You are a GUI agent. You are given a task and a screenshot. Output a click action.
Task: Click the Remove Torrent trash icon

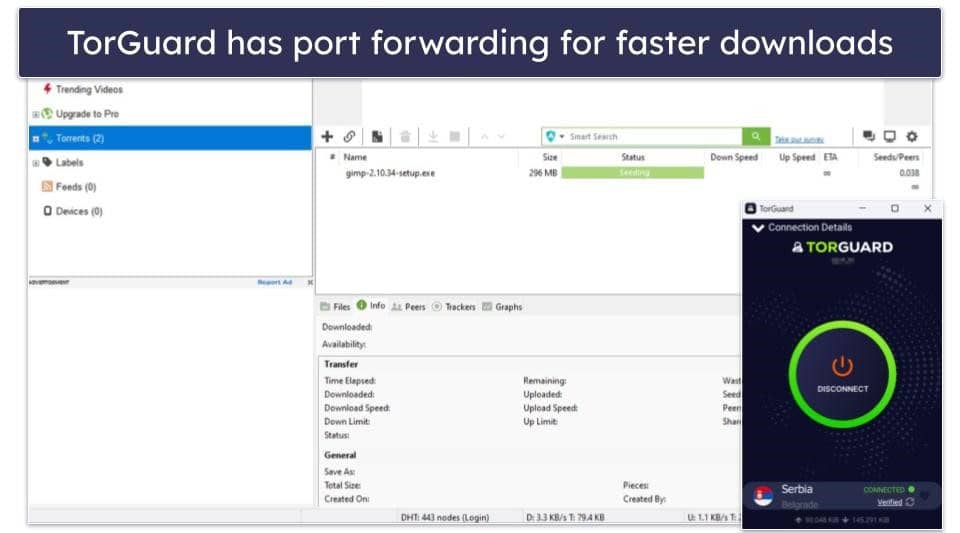[x=405, y=136]
